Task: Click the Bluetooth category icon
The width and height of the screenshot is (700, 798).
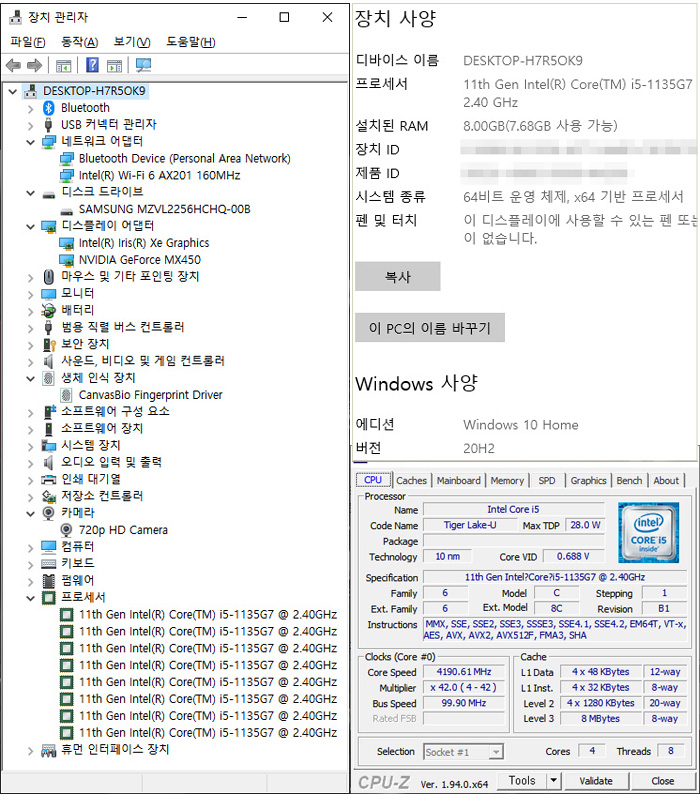Action: (x=48, y=108)
